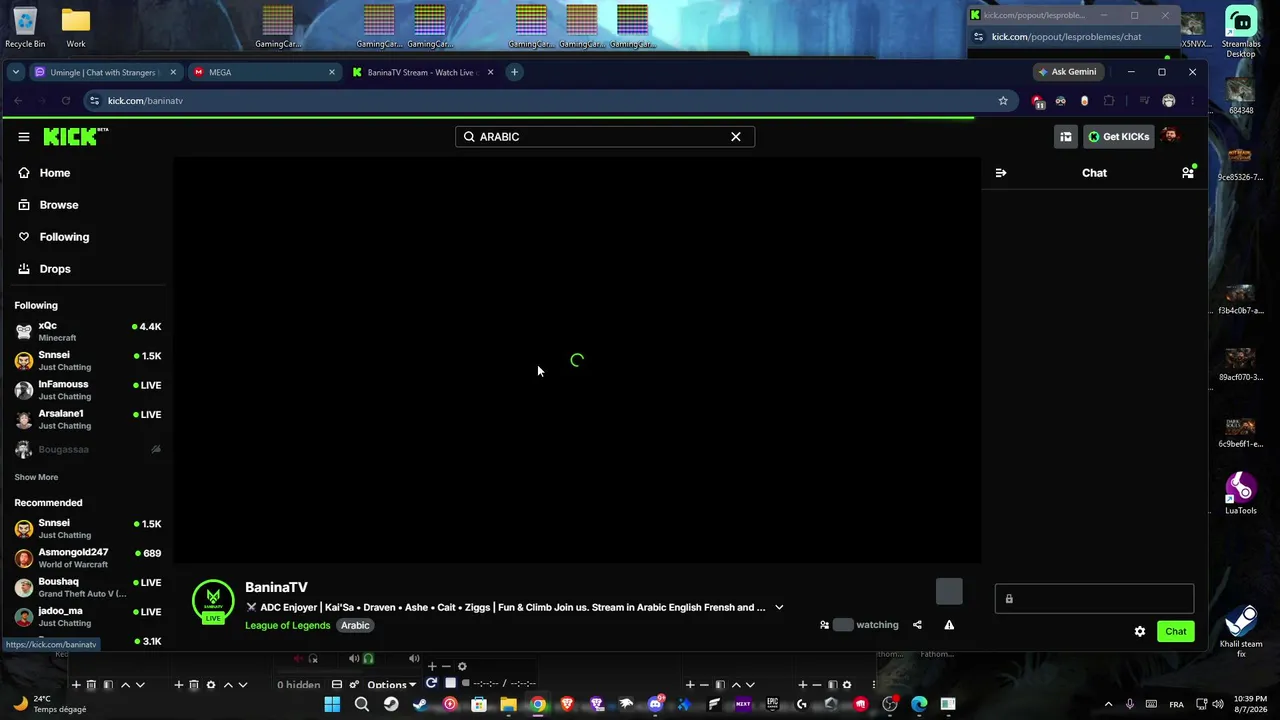1280x720 pixels.
Task: Open chat settings gear
Action: pos(1140,631)
